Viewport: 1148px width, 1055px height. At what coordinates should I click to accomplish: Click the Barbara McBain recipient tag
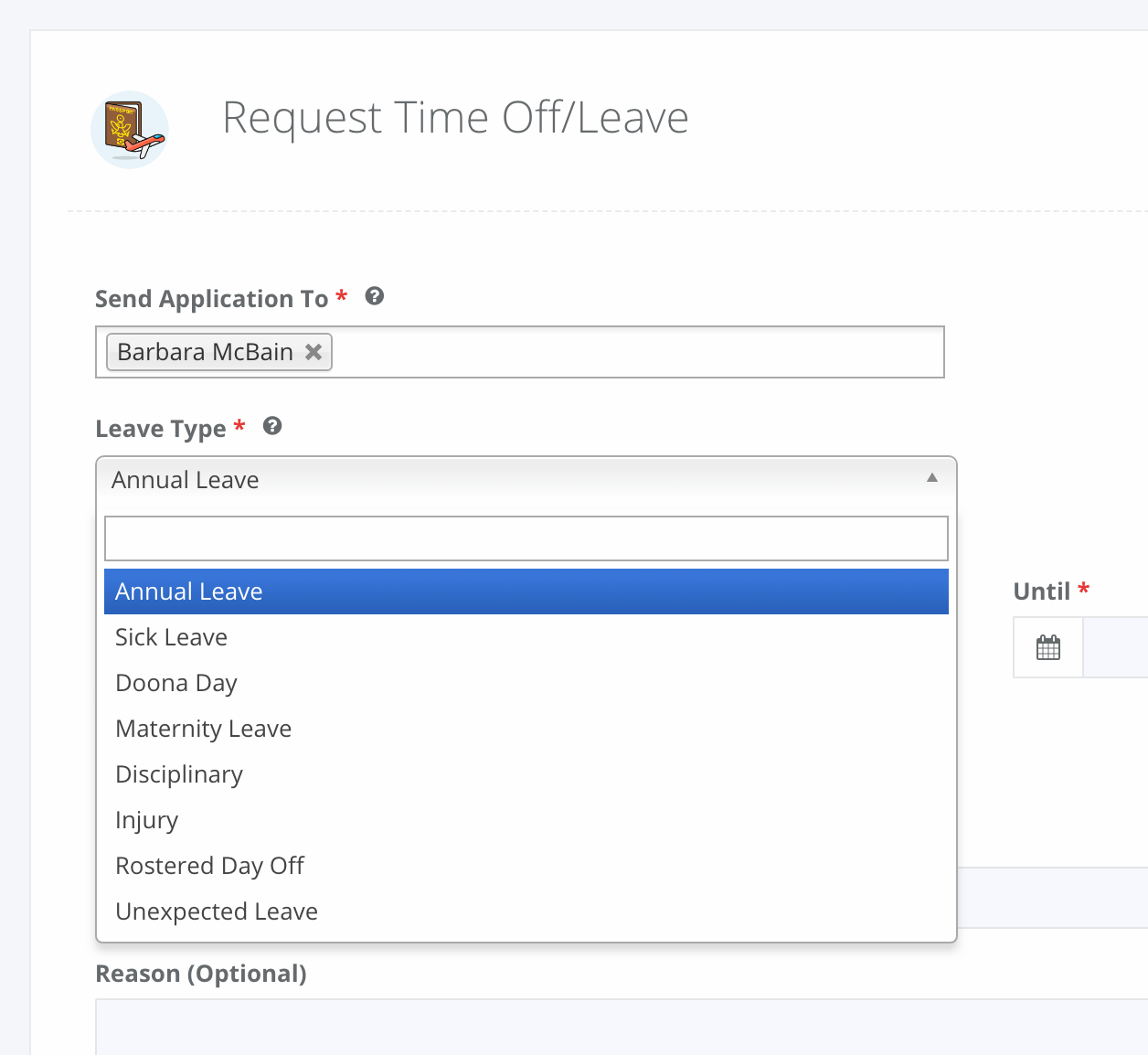click(x=219, y=352)
